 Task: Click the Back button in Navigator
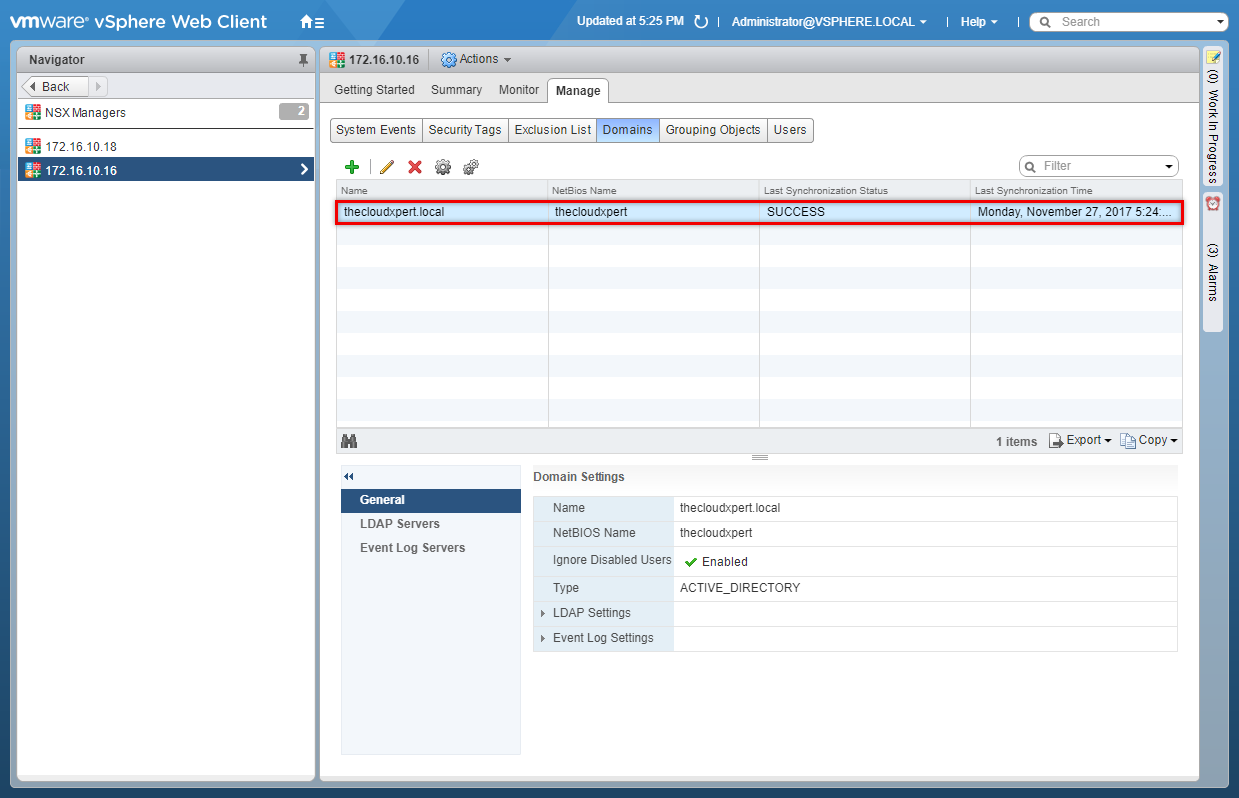(55, 87)
